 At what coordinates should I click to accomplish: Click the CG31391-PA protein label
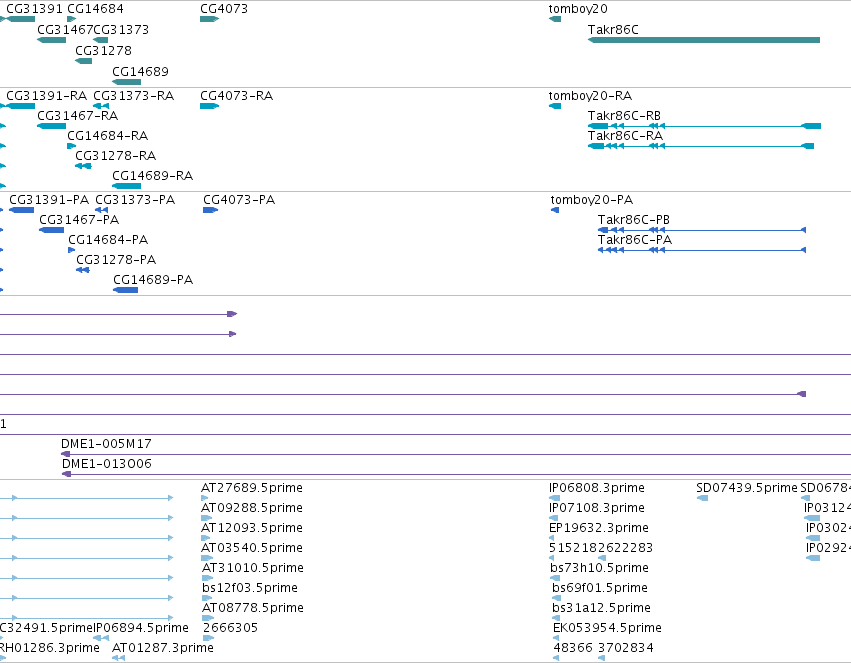tap(49, 200)
